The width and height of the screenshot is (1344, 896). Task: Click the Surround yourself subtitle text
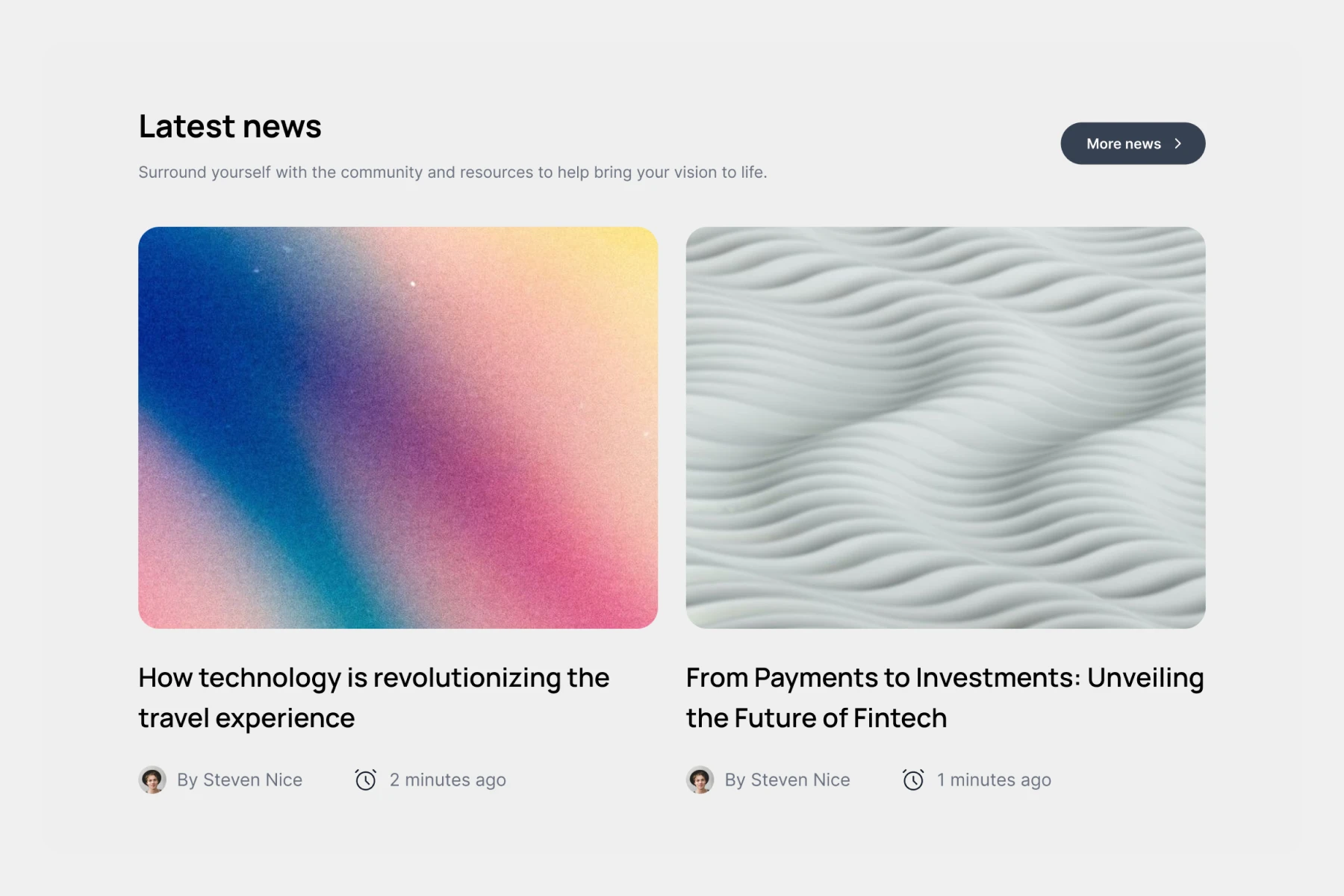click(x=452, y=172)
